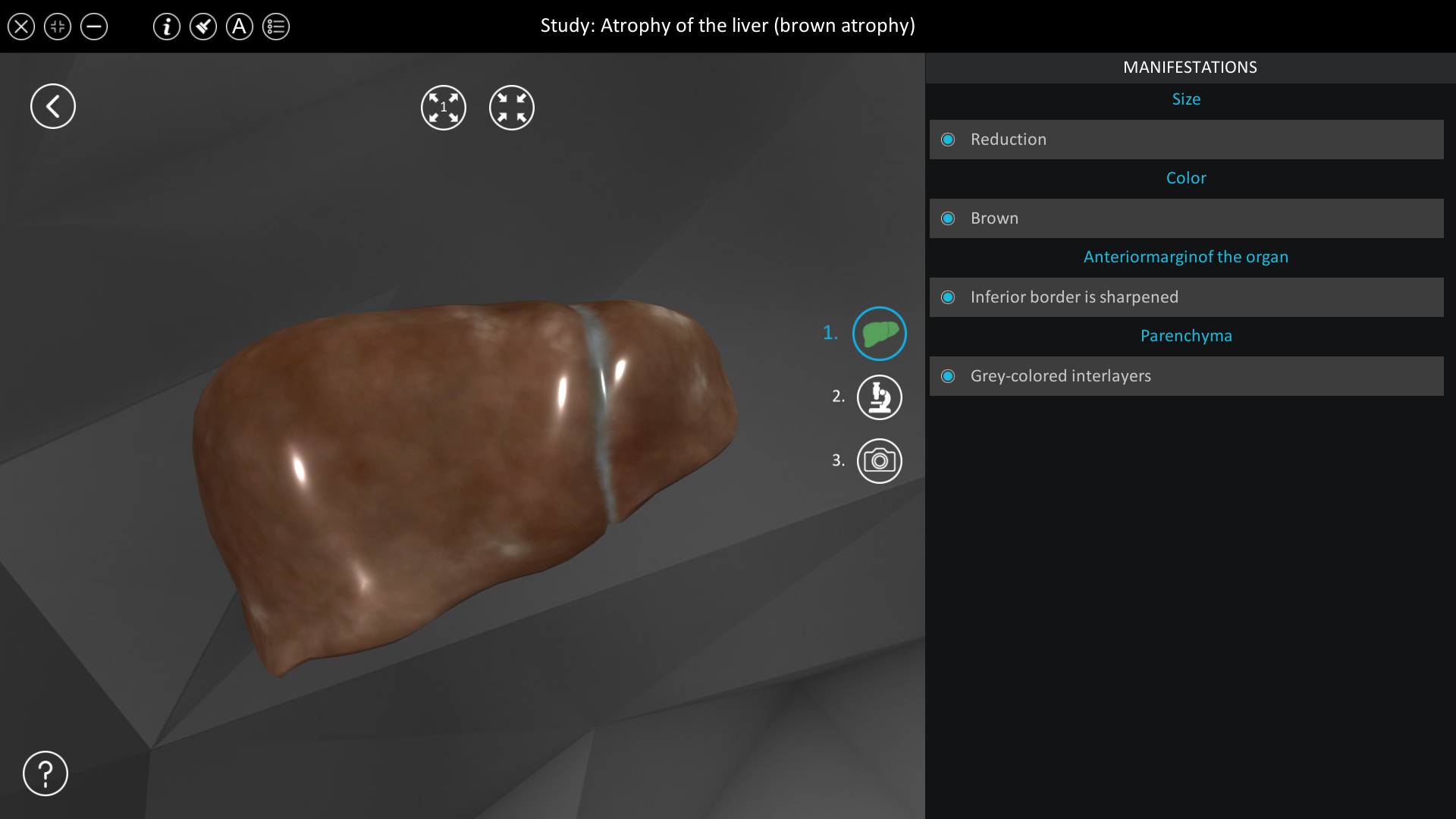Expand the Parenchyma section header

click(1186, 335)
